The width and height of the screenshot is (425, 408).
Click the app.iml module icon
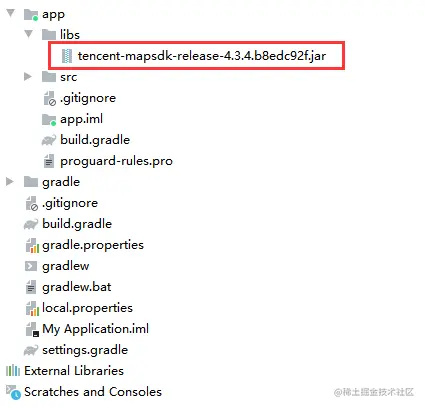click(x=49, y=120)
